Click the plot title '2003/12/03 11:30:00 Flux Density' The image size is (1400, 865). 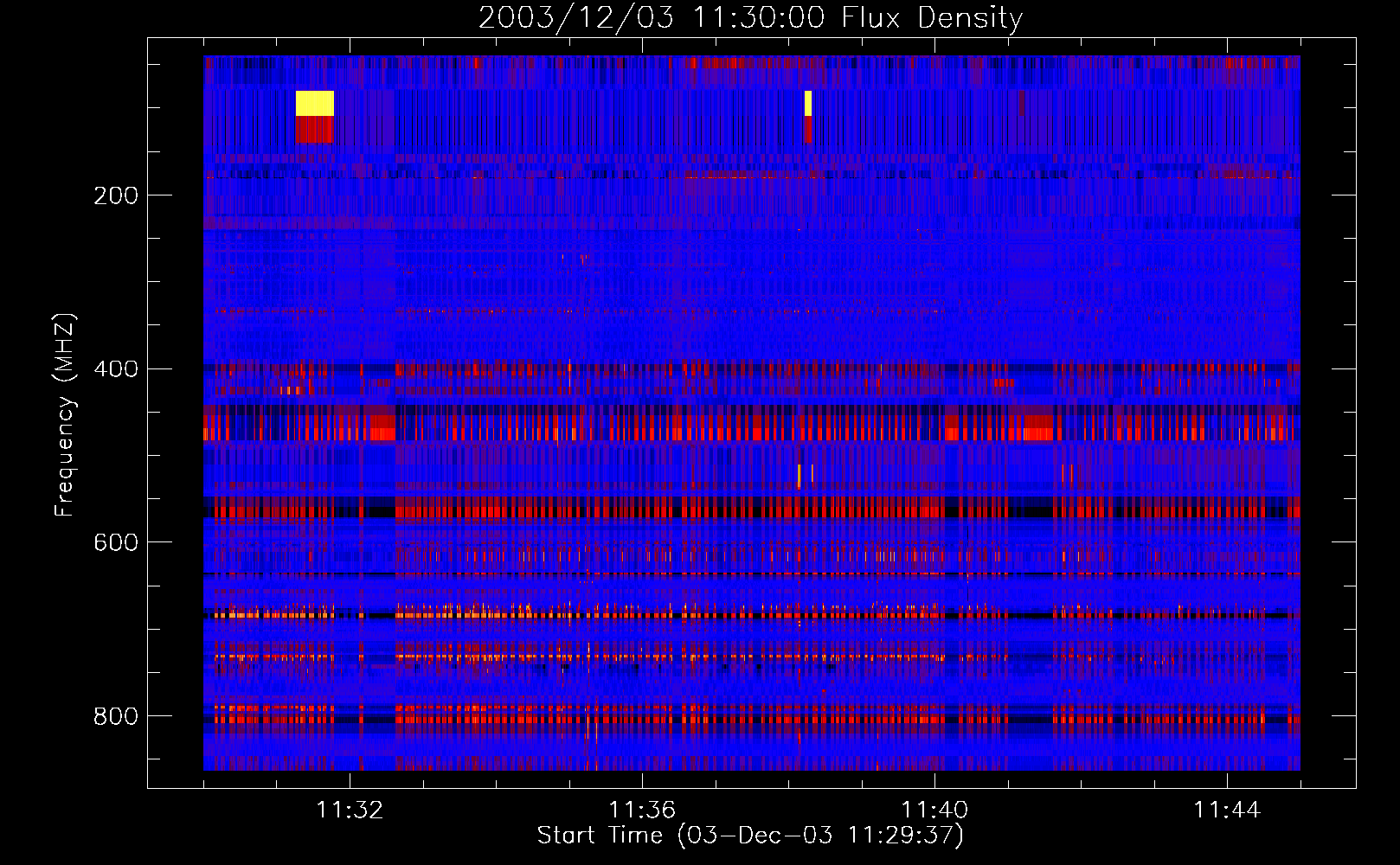tap(751, 17)
